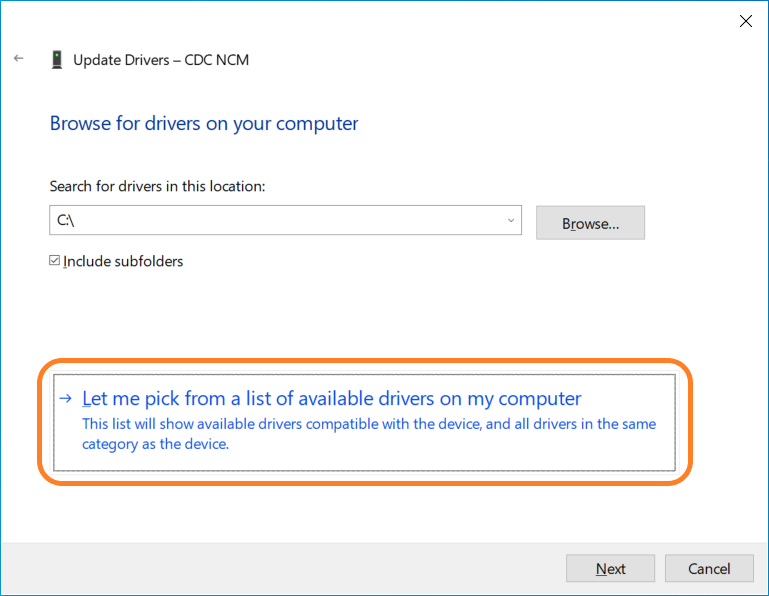Click the 'Search for drivers in this location' label
The height and width of the screenshot is (596, 769).
point(157,186)
